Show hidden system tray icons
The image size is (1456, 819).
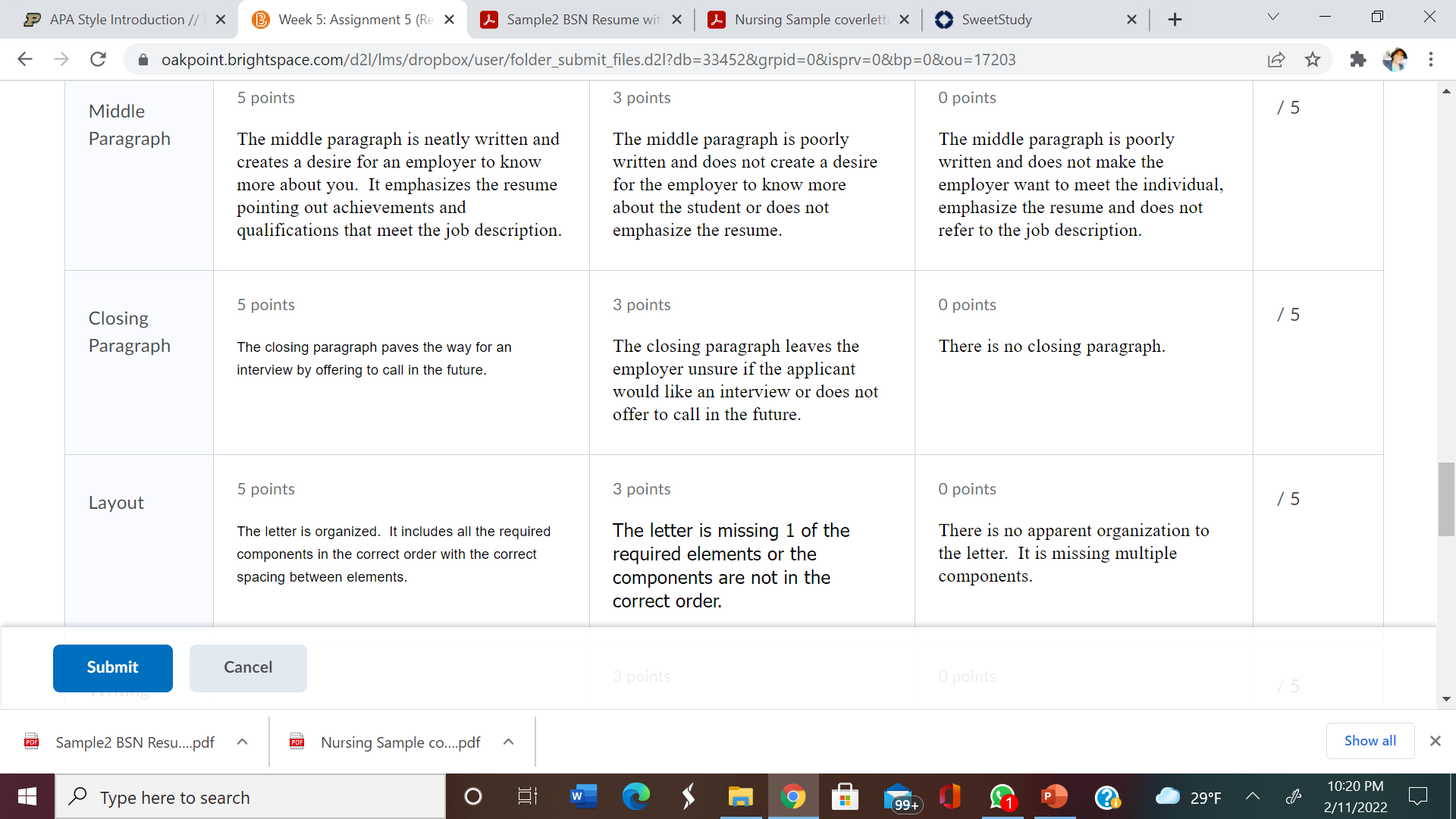click(x=1253, y=796)
